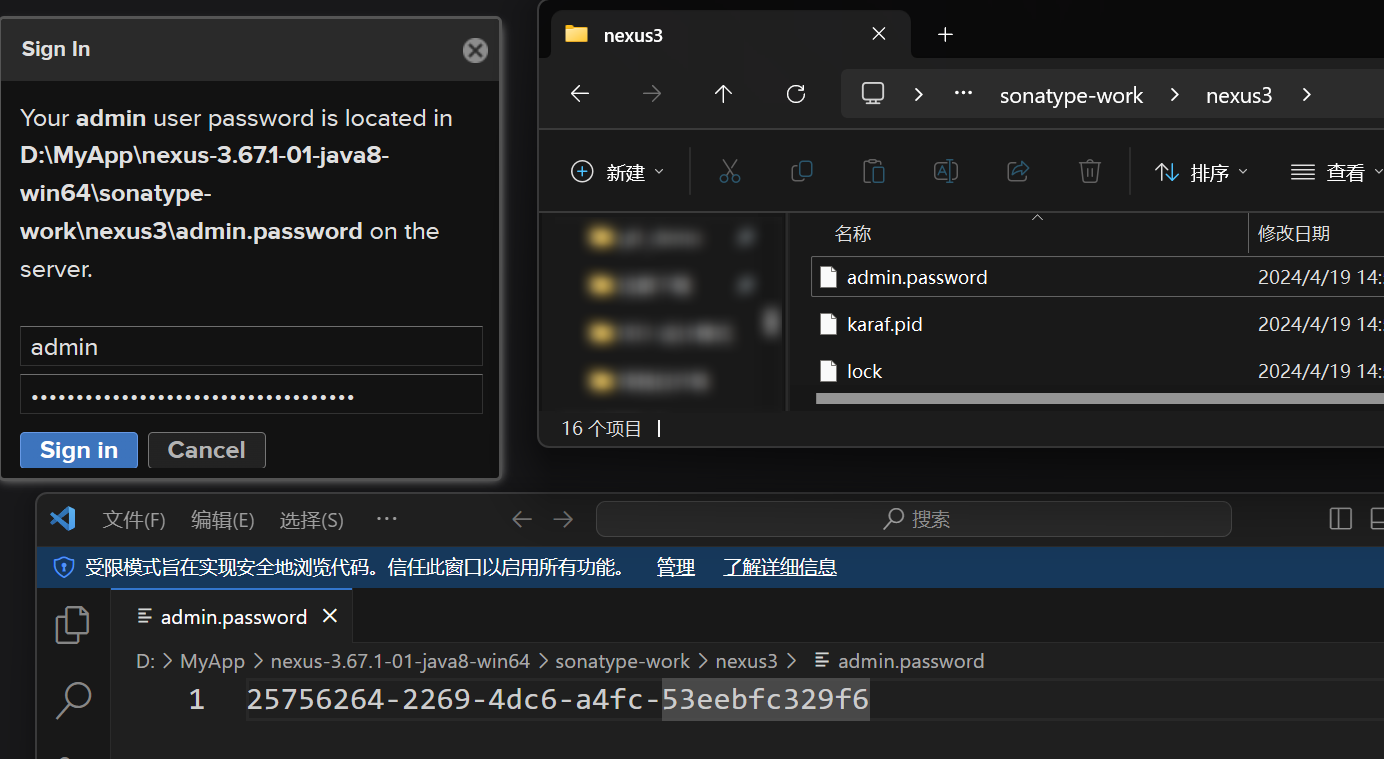Click the Paste clipboard icon
The image size is (1384, 759).
click(873, 172)
